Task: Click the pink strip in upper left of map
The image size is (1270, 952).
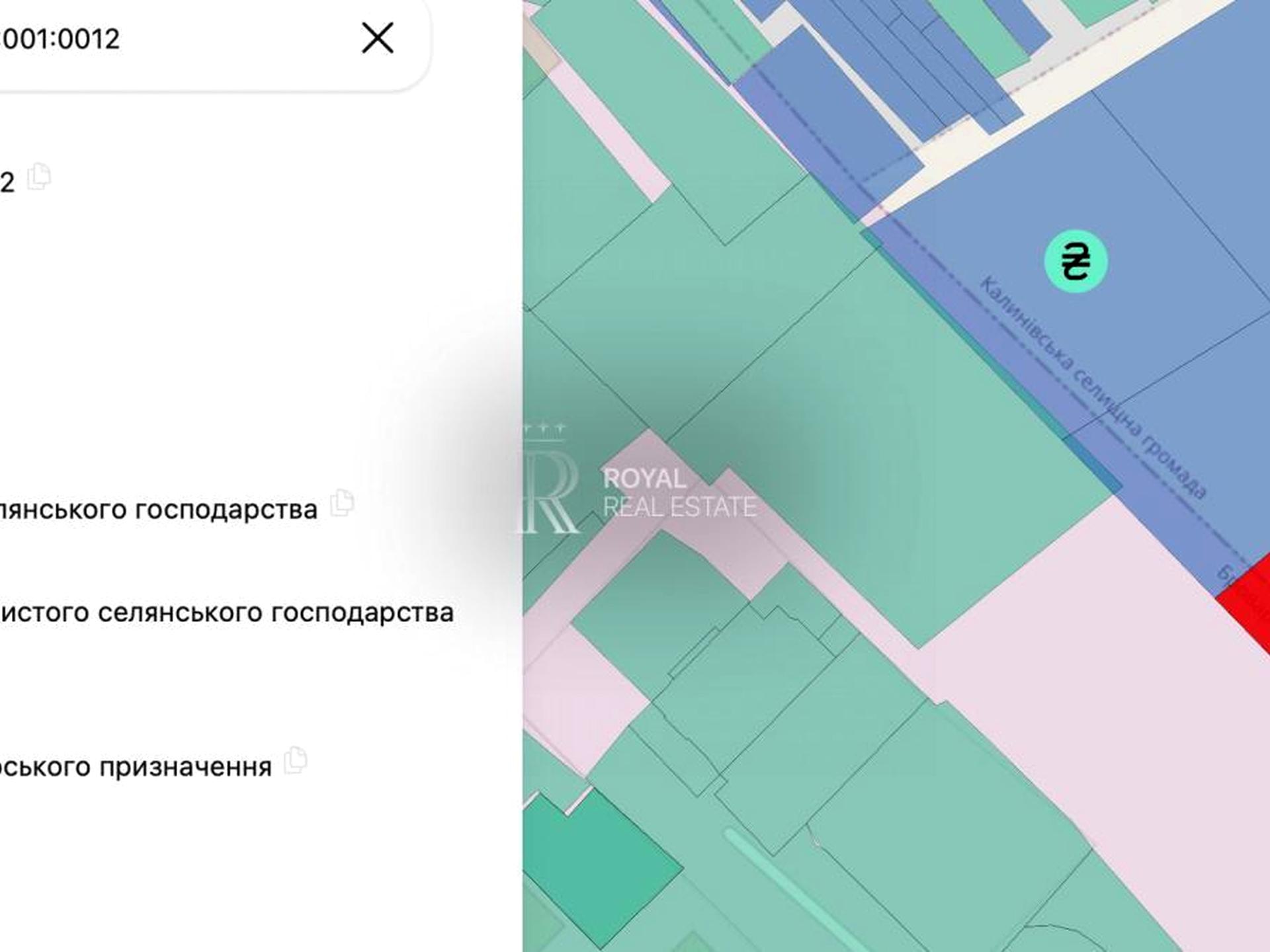Action: (609, 132)
